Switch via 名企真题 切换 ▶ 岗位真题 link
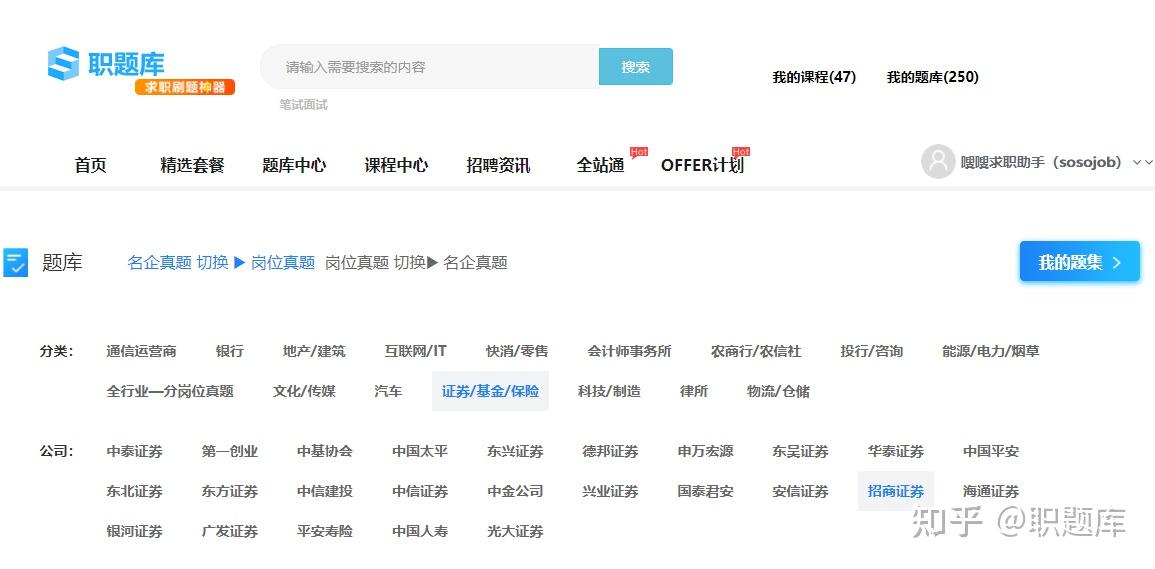 pos(221,262)
